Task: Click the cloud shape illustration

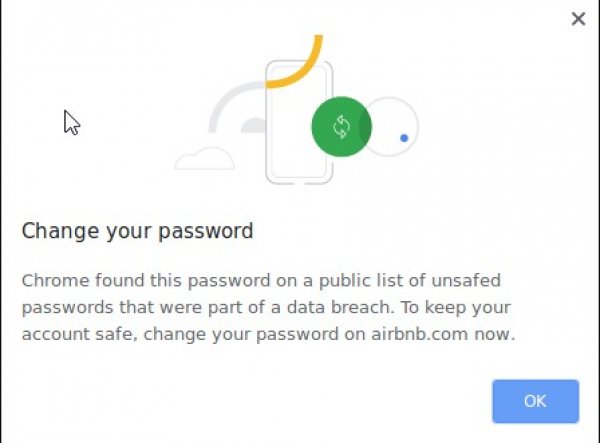Action: pos(204,159)
